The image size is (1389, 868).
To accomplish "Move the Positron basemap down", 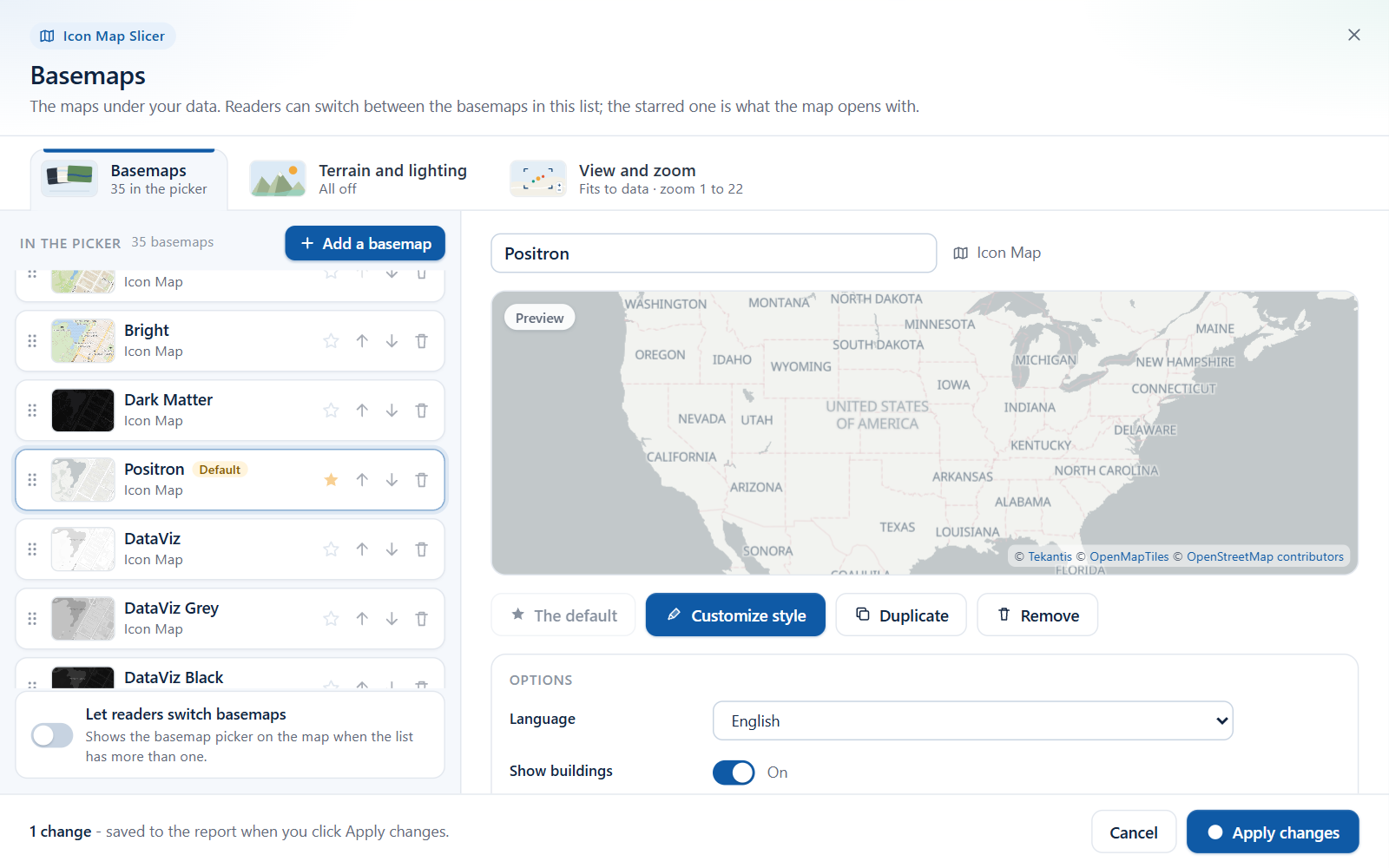I will [392, 480].
